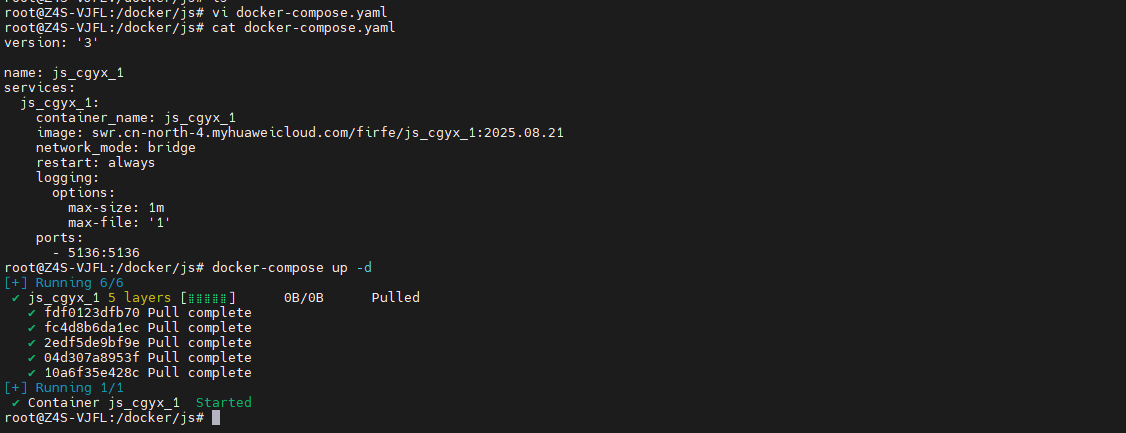This screenshot has width=1126, height=433.
Task: Click the checkmark before layer fc4d8b6da1ec
Action: click(x=32, y=328)
